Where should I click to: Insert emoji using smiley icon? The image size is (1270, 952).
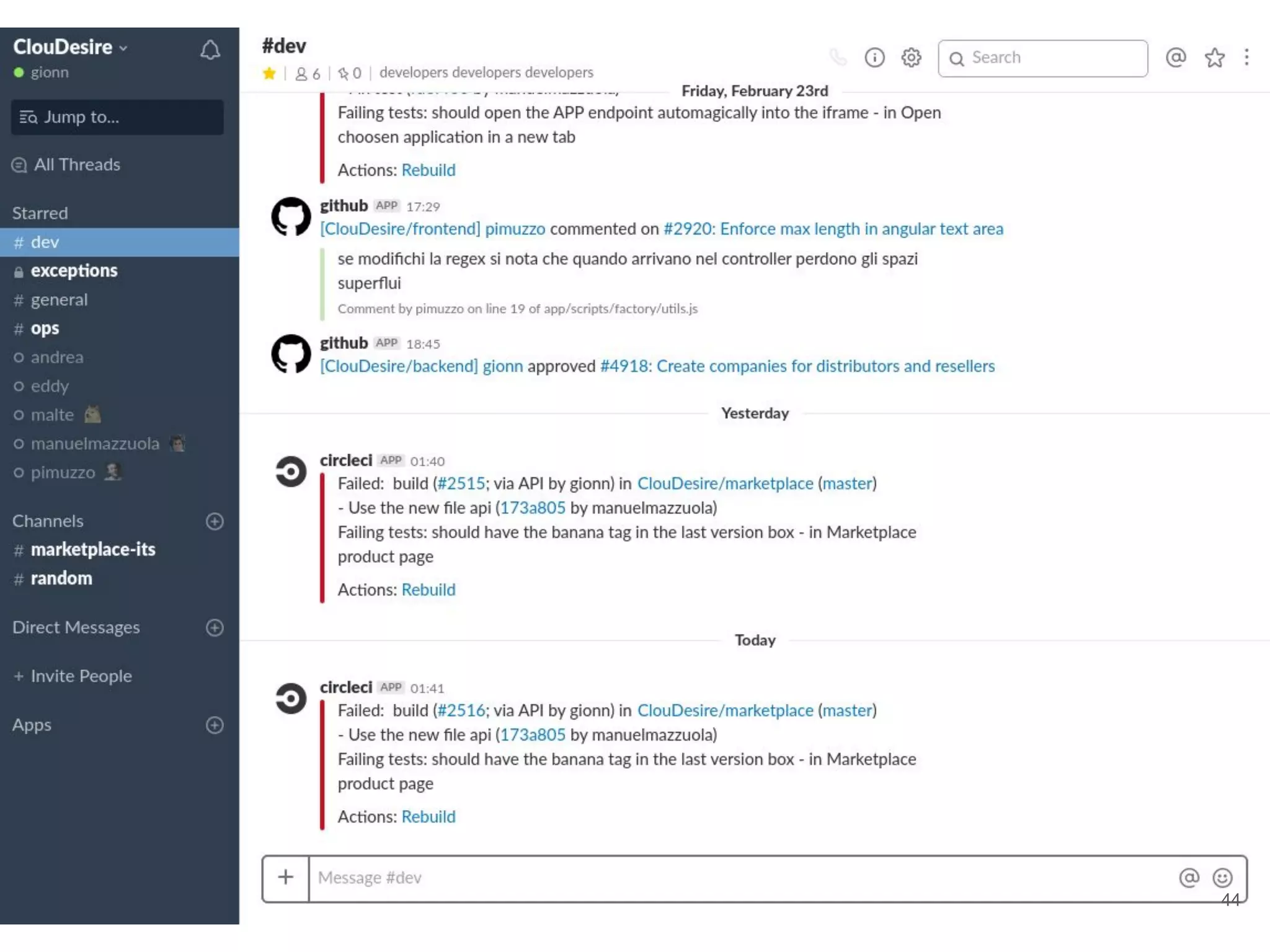click(1222, 878)
